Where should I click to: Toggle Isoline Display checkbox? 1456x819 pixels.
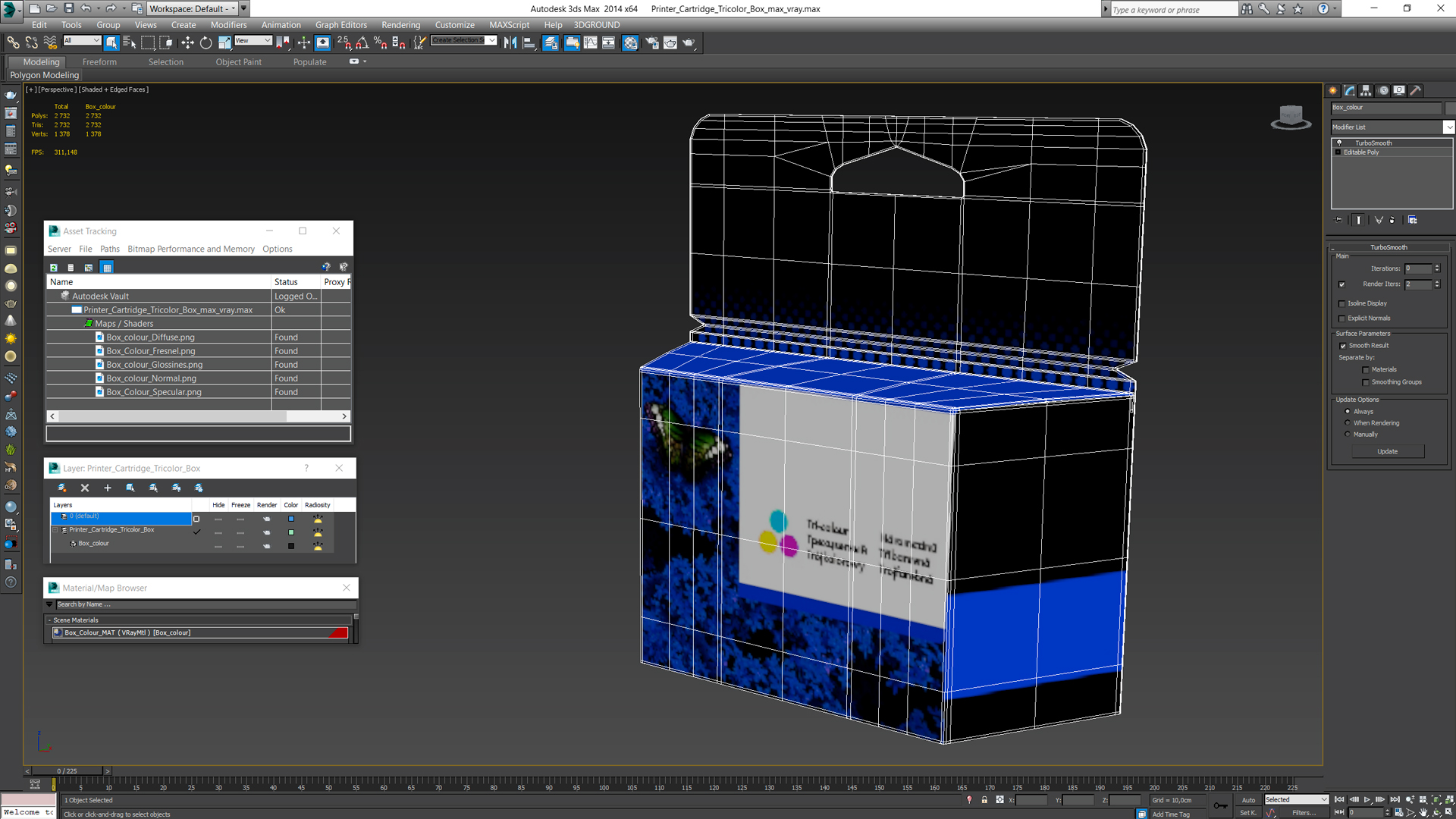(x=1341, y=303)
